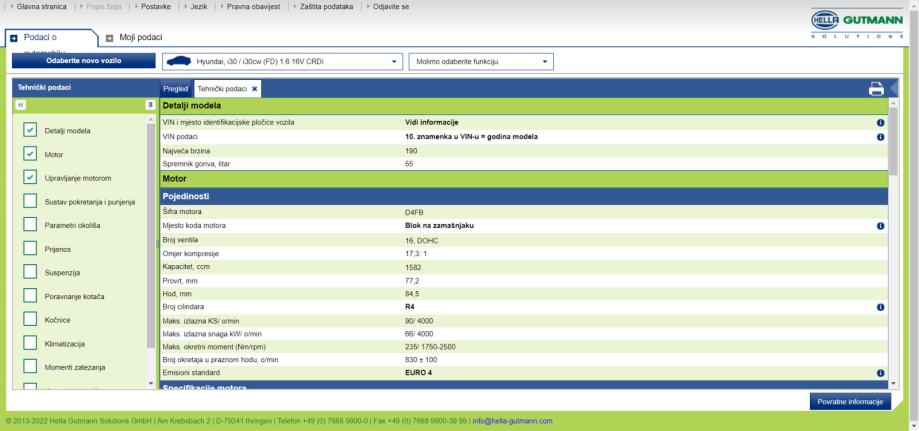Click Maks. okretni moment value 235/ 1750-2500
Screen dimensions: 919x431
pyautogui.click(x=430, y=347)
